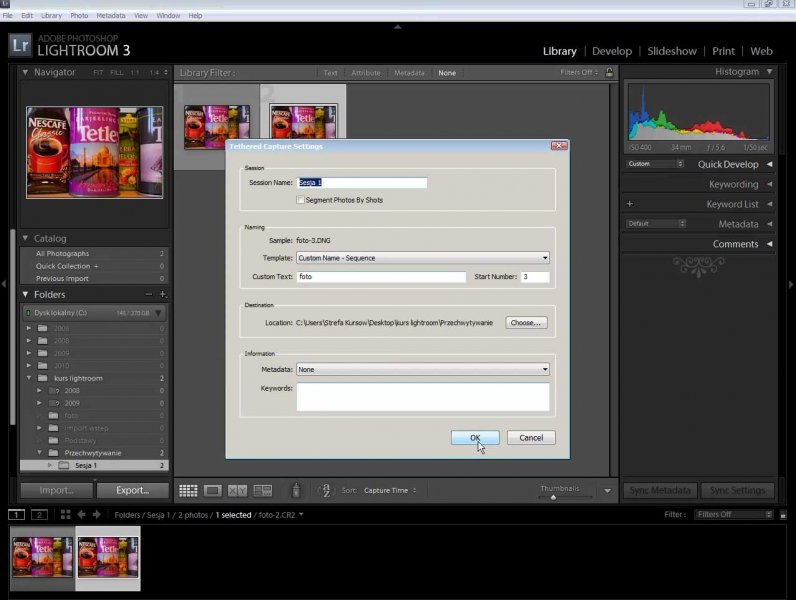Open Survey view in the toolbar
Viewport: 796px width, 600px height.
(x=262, y=490)
